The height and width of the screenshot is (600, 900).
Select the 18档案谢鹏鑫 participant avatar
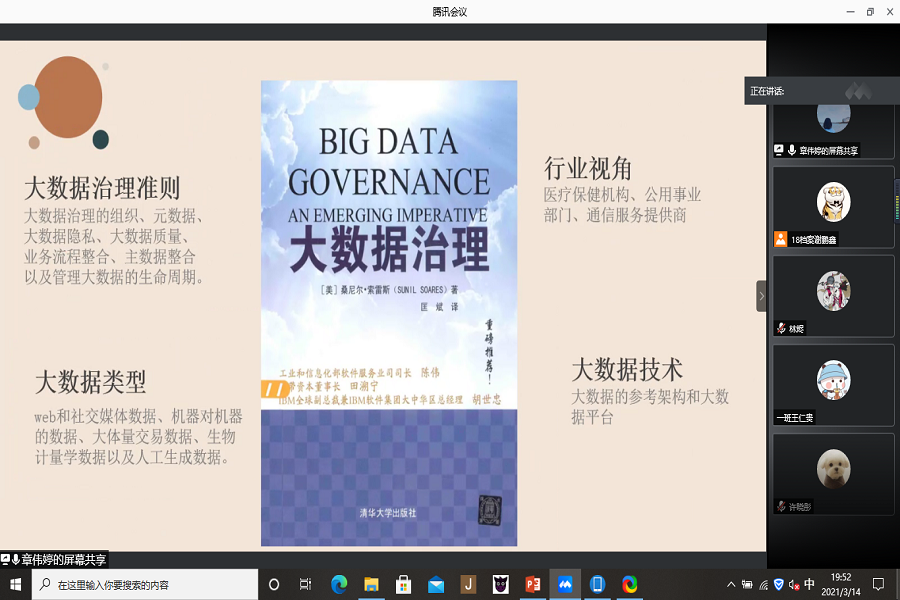[x=833, y=202]
